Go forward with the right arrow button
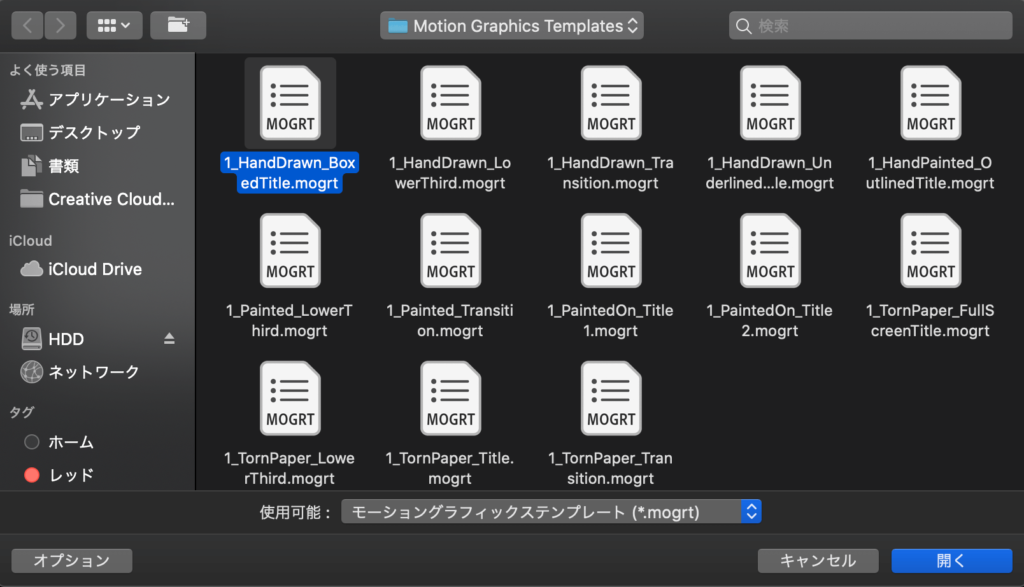 [60, 25]
